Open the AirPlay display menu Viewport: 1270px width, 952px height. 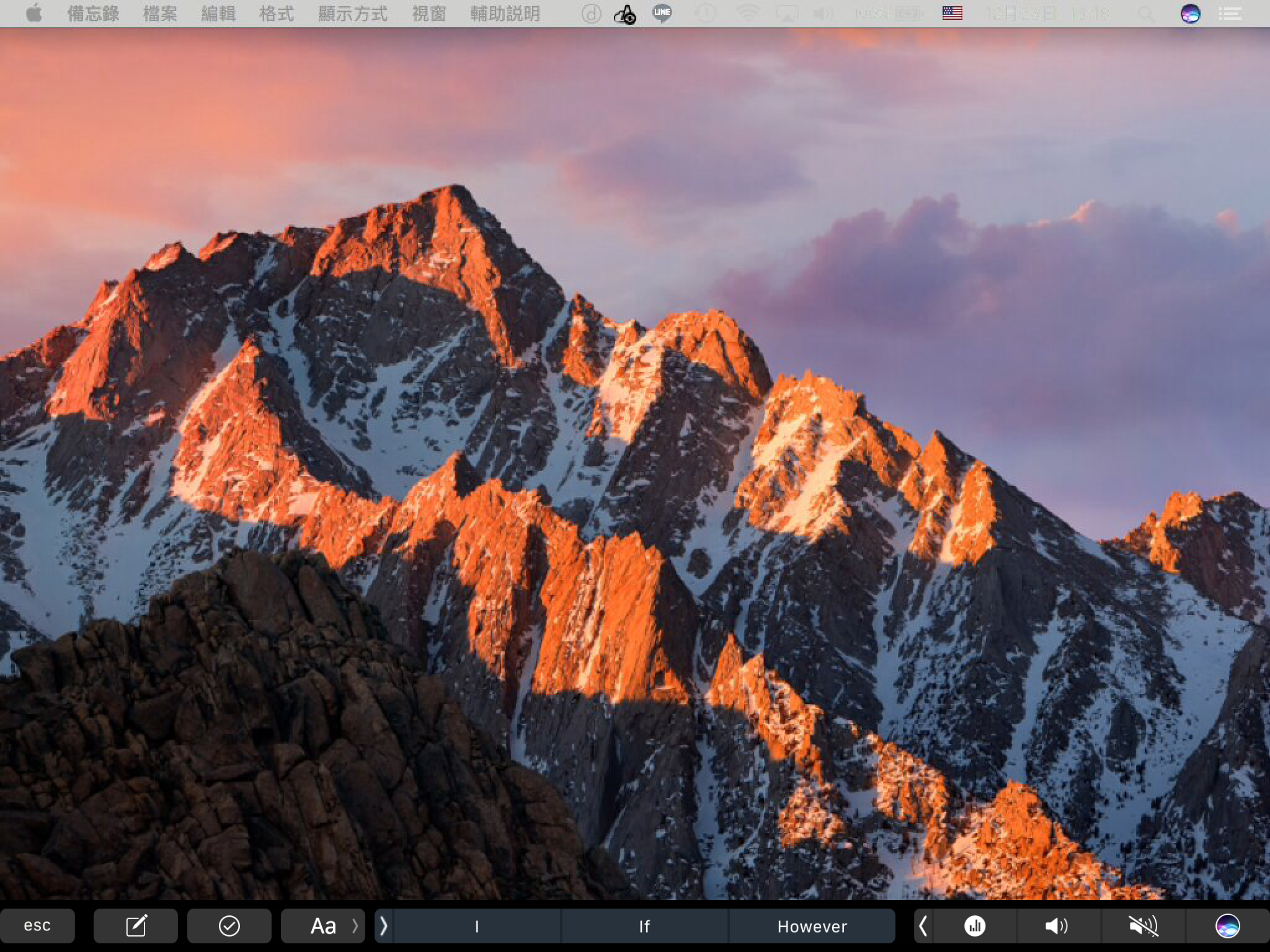click(787, 13)
